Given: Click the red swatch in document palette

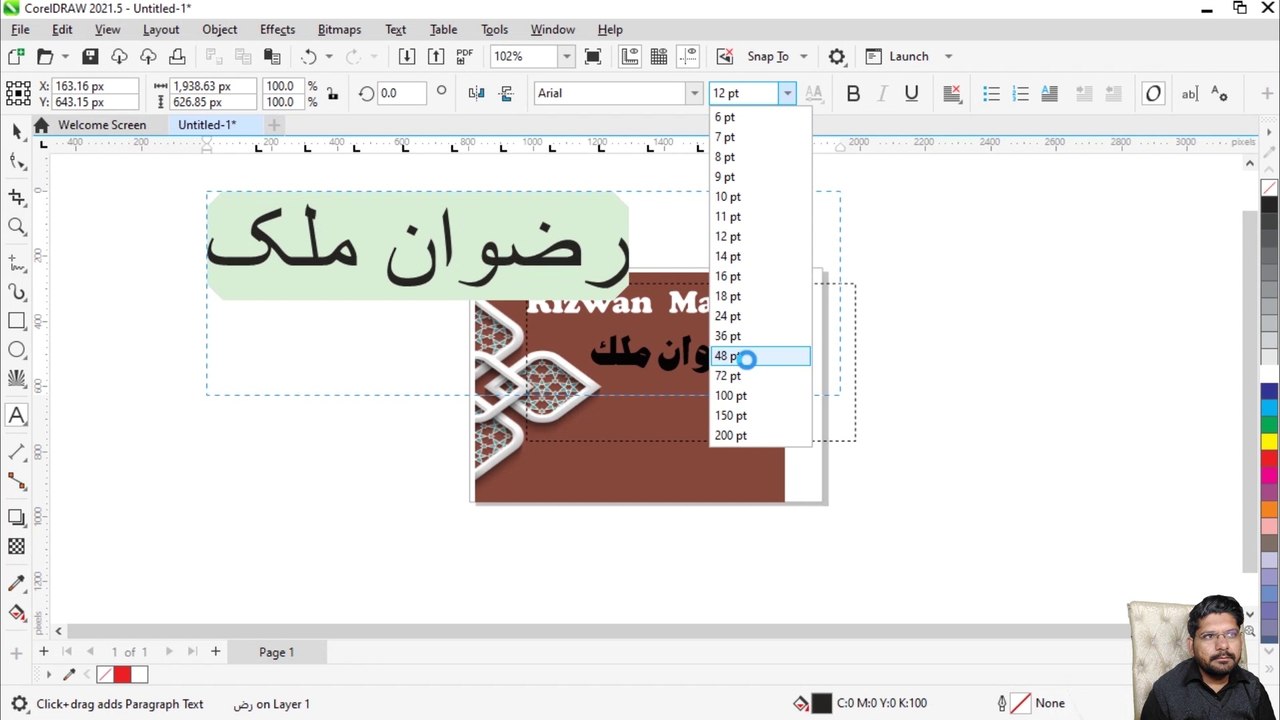Looking at the screenshot, I should click(122, 675).
